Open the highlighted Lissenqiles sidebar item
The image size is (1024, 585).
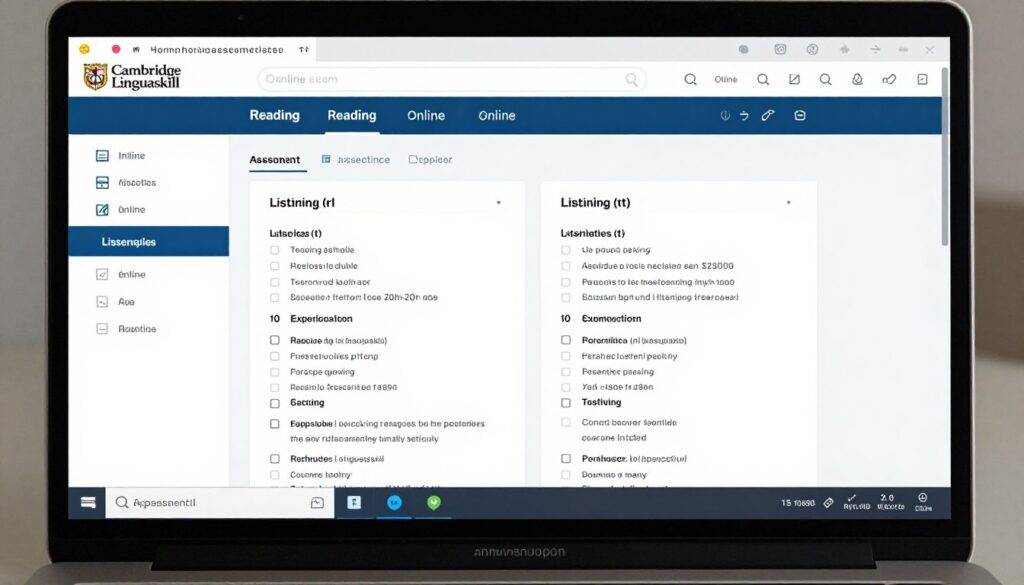click(148, 242)
